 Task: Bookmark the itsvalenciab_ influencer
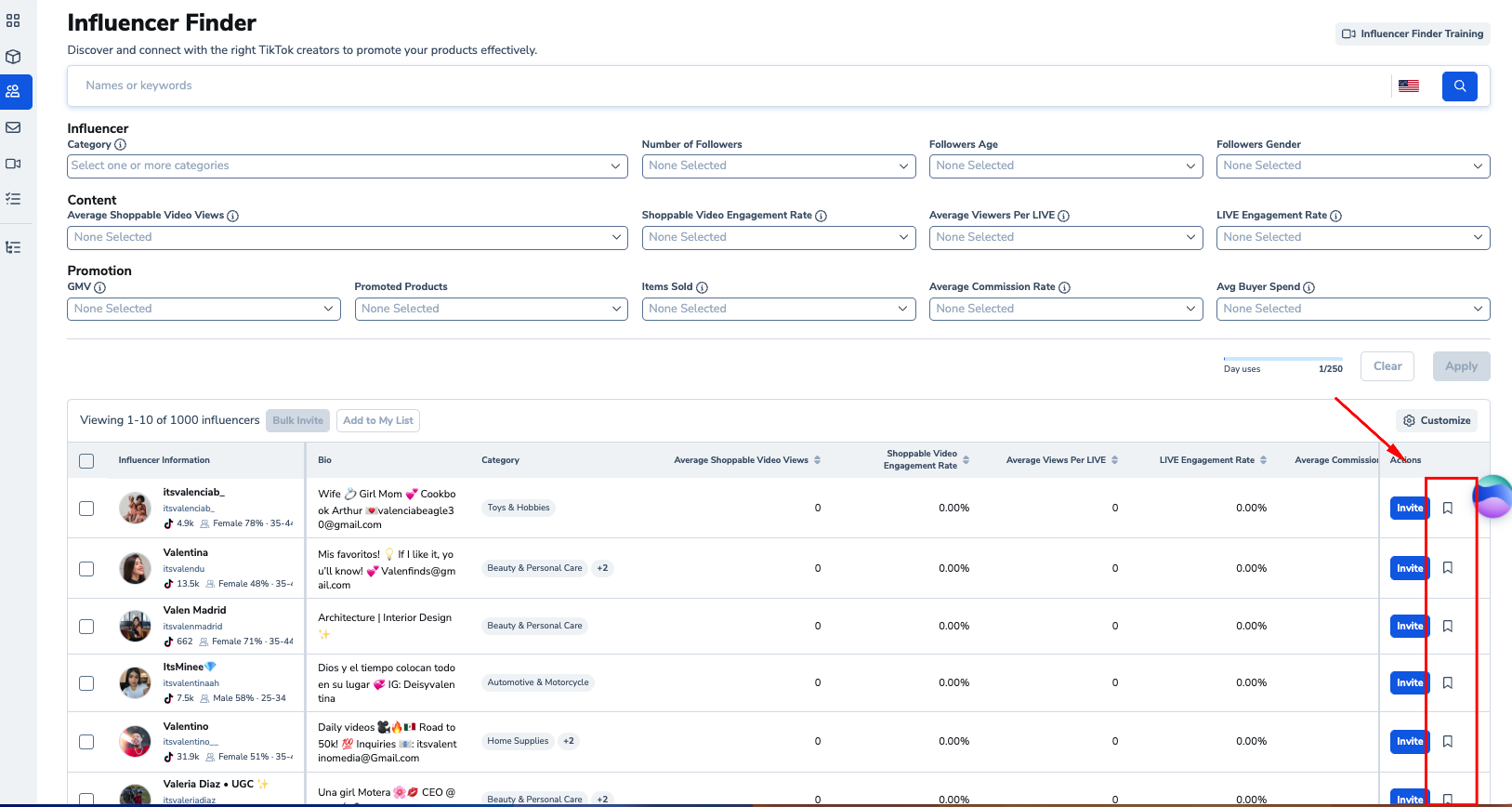click(1448, 508)
